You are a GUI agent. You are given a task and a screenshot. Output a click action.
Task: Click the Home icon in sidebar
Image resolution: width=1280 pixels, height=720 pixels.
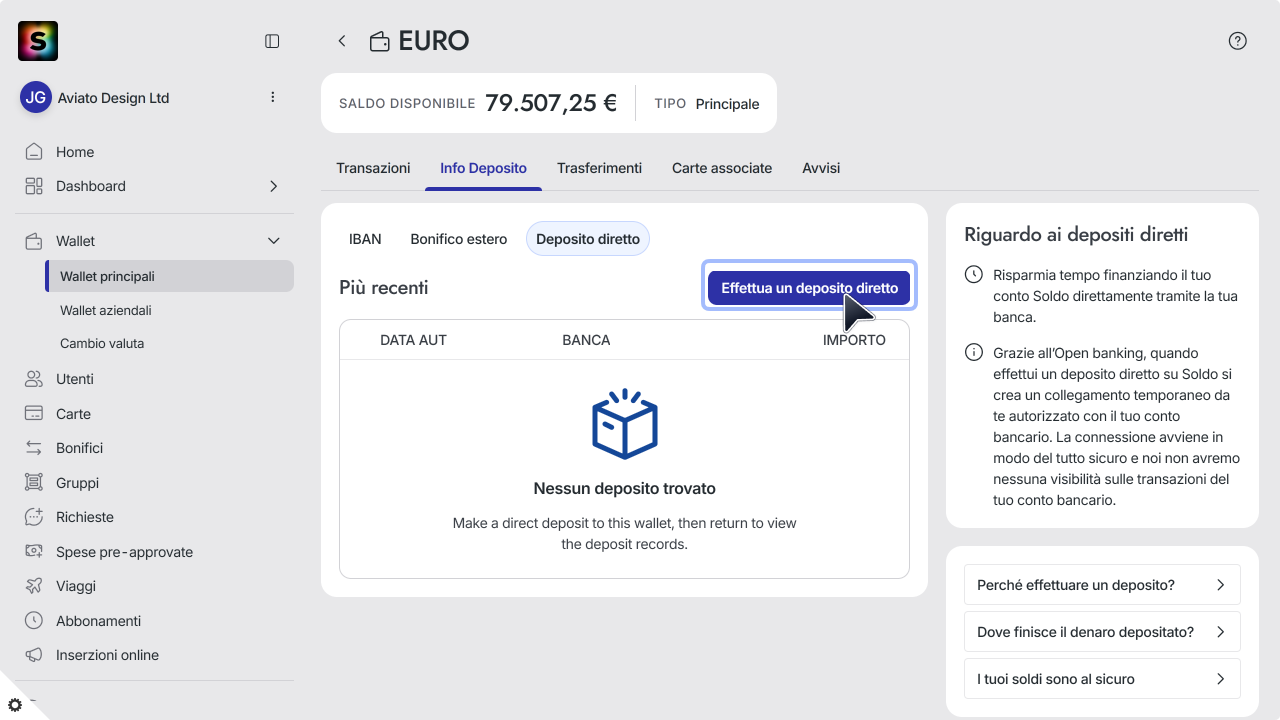[34, 152]
